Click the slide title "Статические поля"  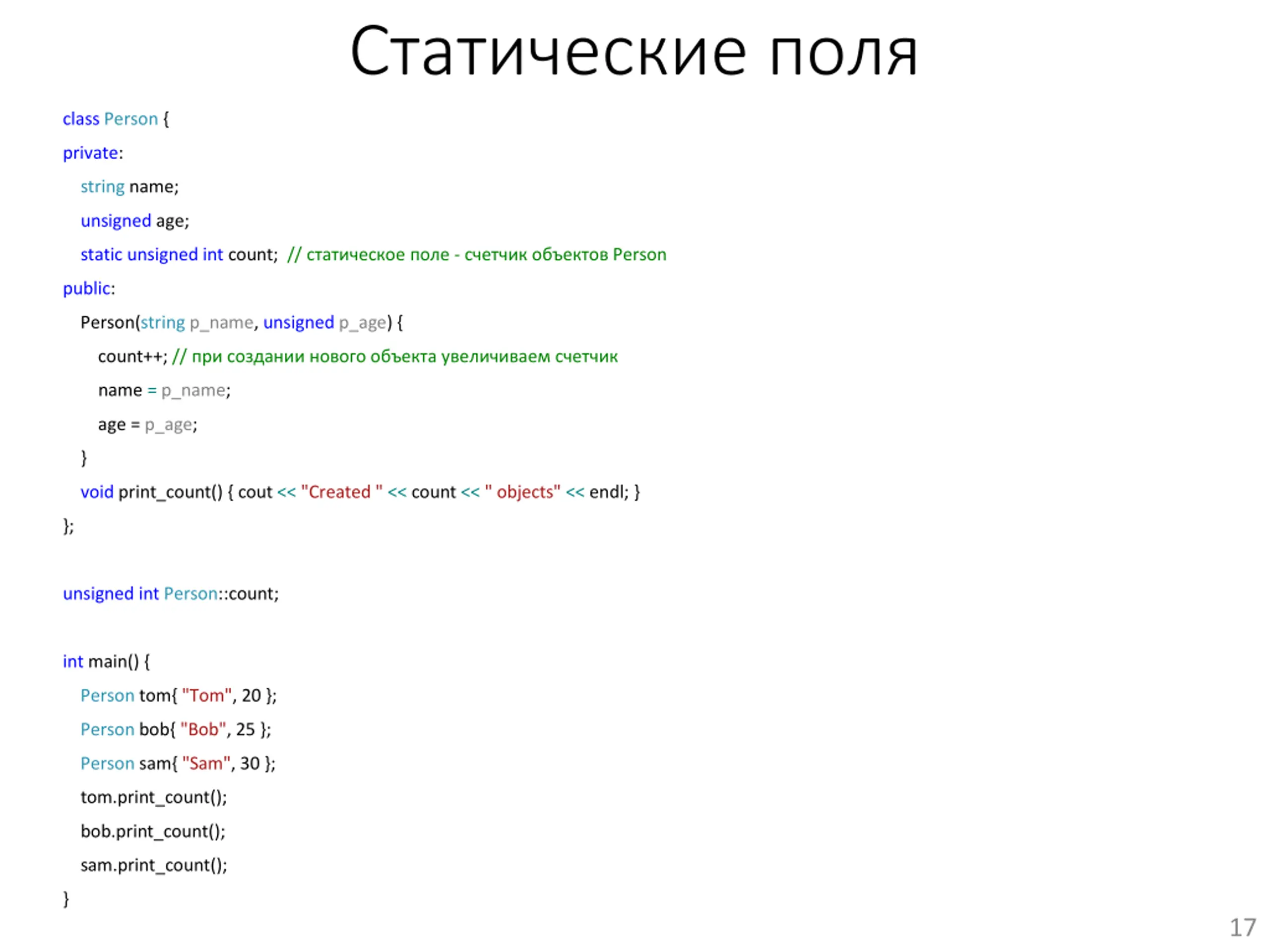pyautogui.click(x=634, y=52)
